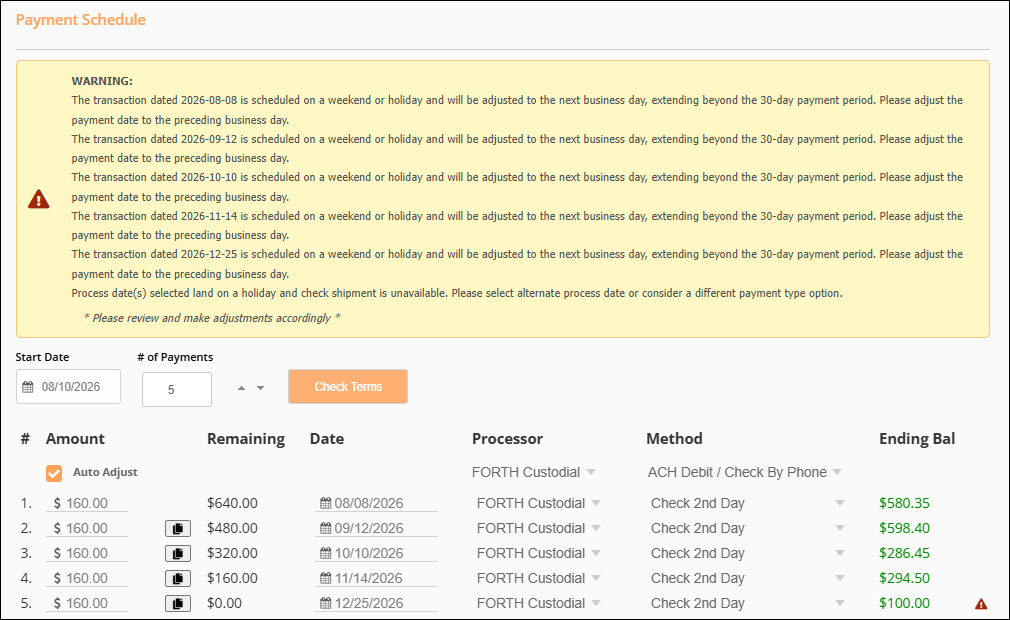Click the Payment Schedule heading
The width and height of the screenshot is (1010, 620).
click(x=81, y=20)
